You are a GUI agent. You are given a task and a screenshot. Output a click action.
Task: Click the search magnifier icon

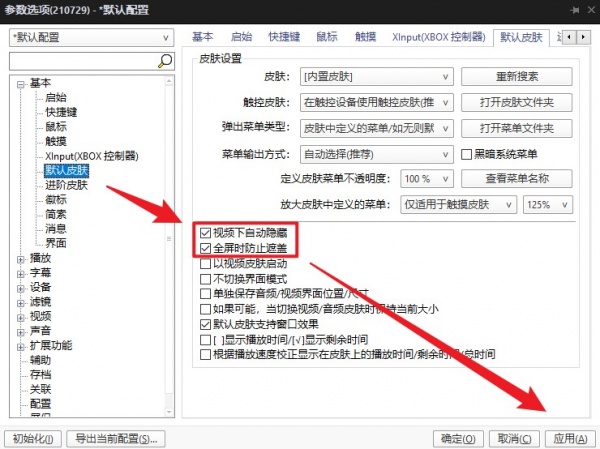(x=166, y=62)
